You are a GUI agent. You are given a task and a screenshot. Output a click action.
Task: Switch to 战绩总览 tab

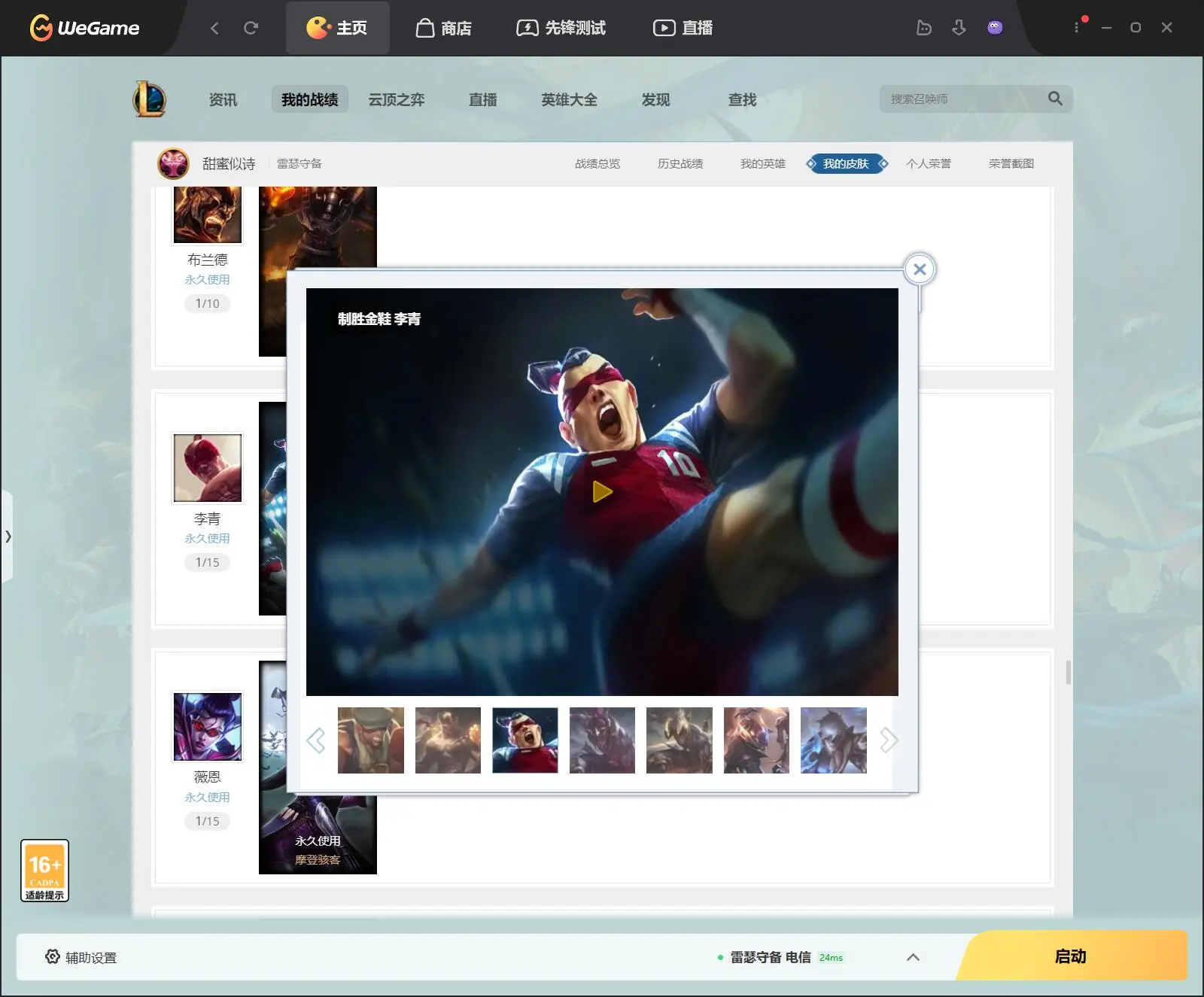[597, 163]
